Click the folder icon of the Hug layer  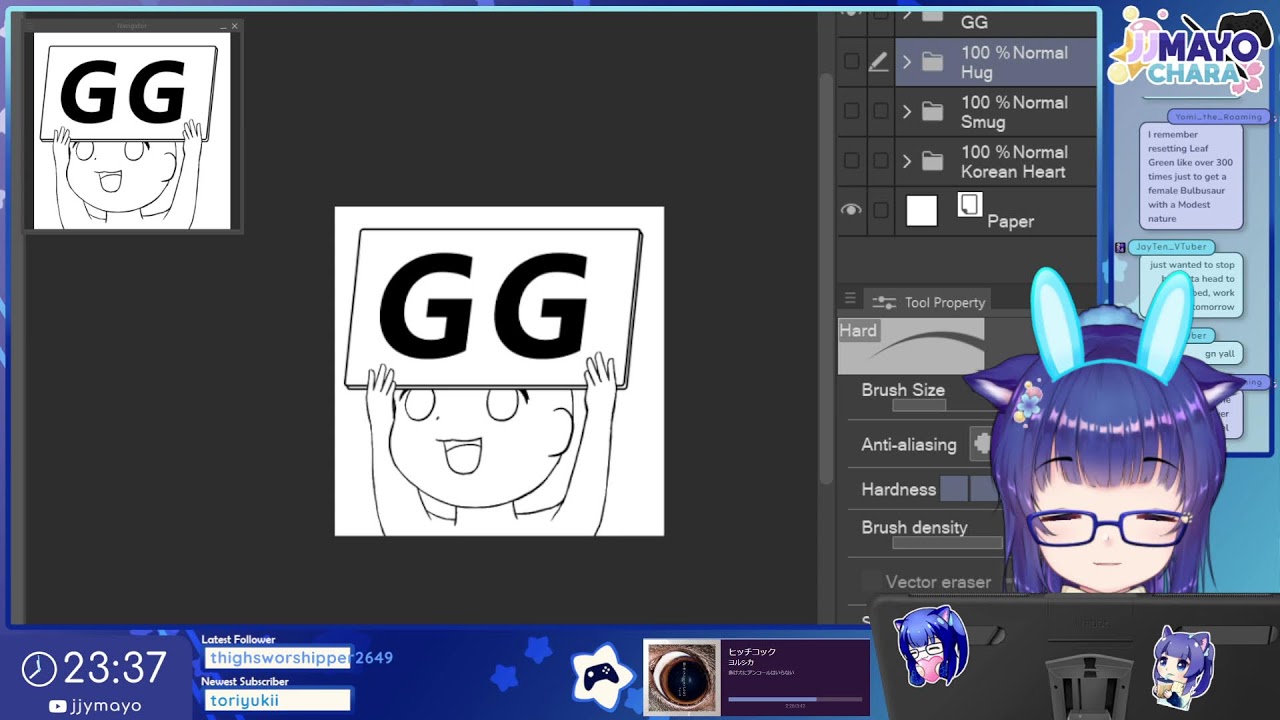click(x=932, y=62)
